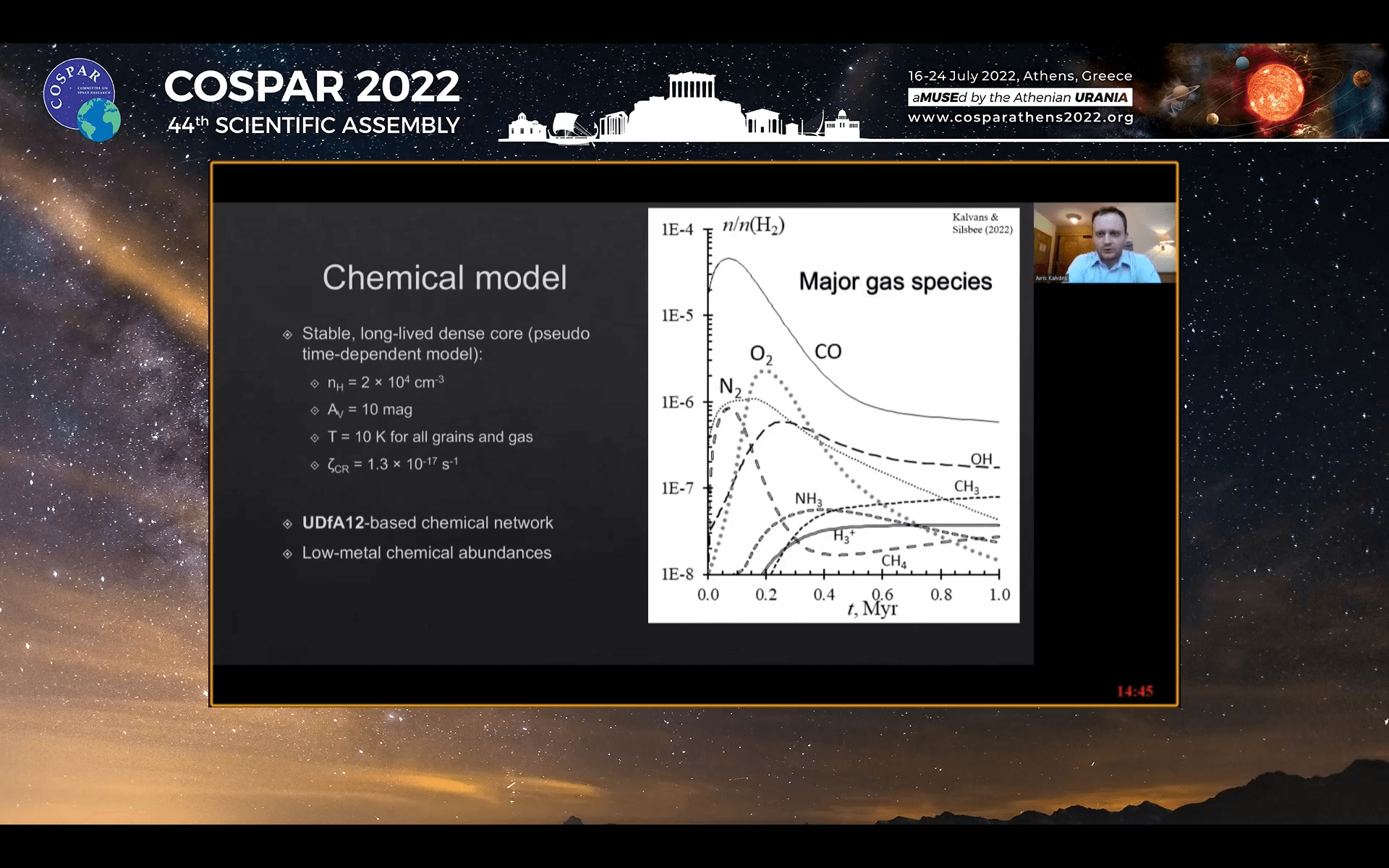The height and width of the screenshot is (868, 1389).
Task: Click the CO curve label on chart
Action: click(828, 352)
